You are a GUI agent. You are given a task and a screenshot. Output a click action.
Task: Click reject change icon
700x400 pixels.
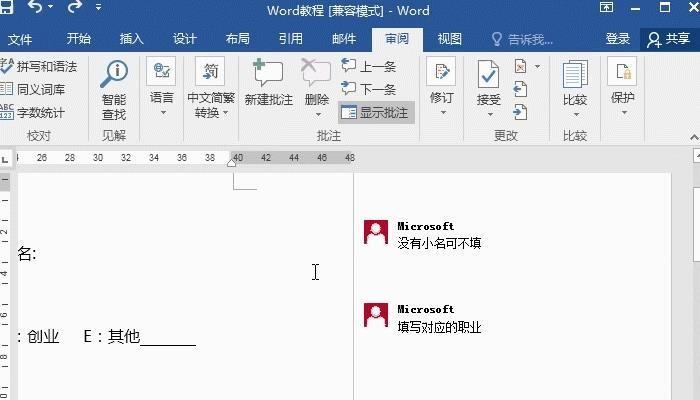(521, 67)
